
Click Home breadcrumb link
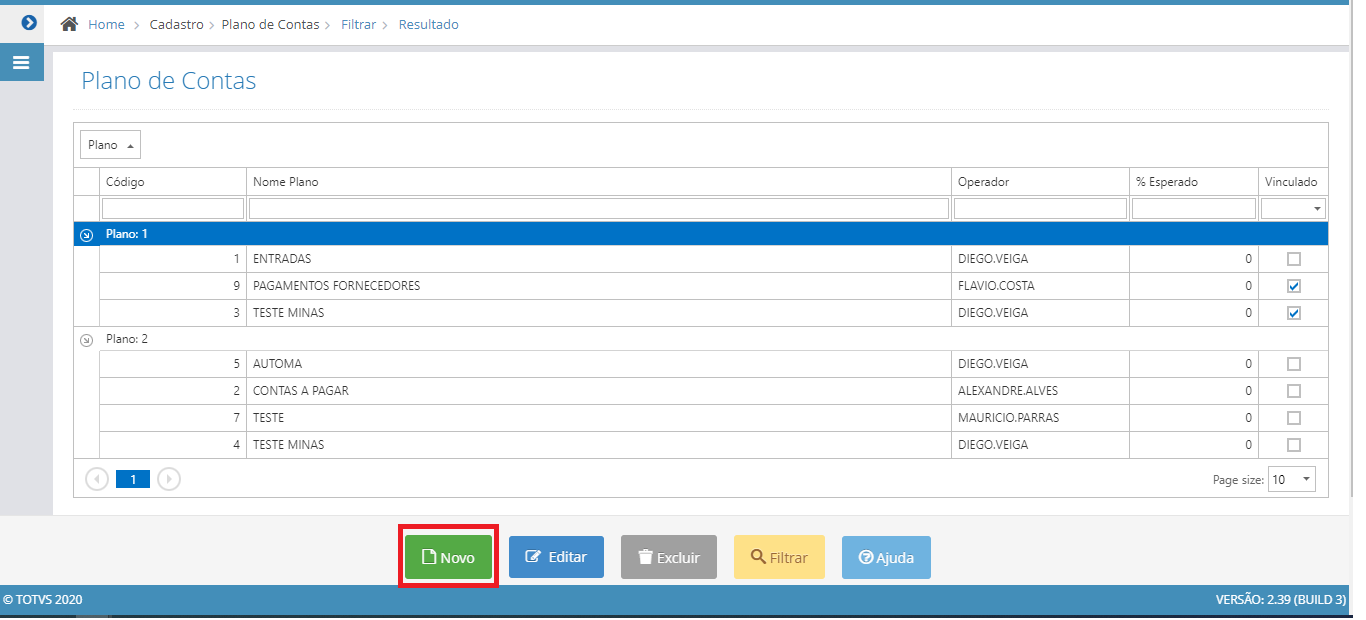106,24
